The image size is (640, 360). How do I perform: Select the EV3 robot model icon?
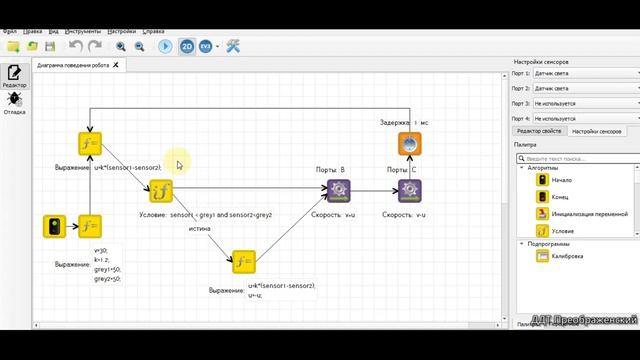(205, 47)
